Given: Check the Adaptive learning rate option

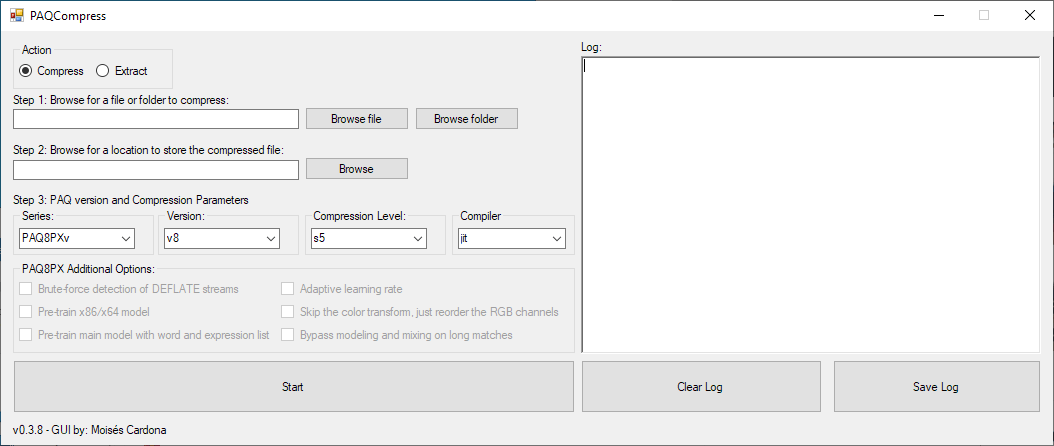Looking at the screenshot, I should click(288, 289).
